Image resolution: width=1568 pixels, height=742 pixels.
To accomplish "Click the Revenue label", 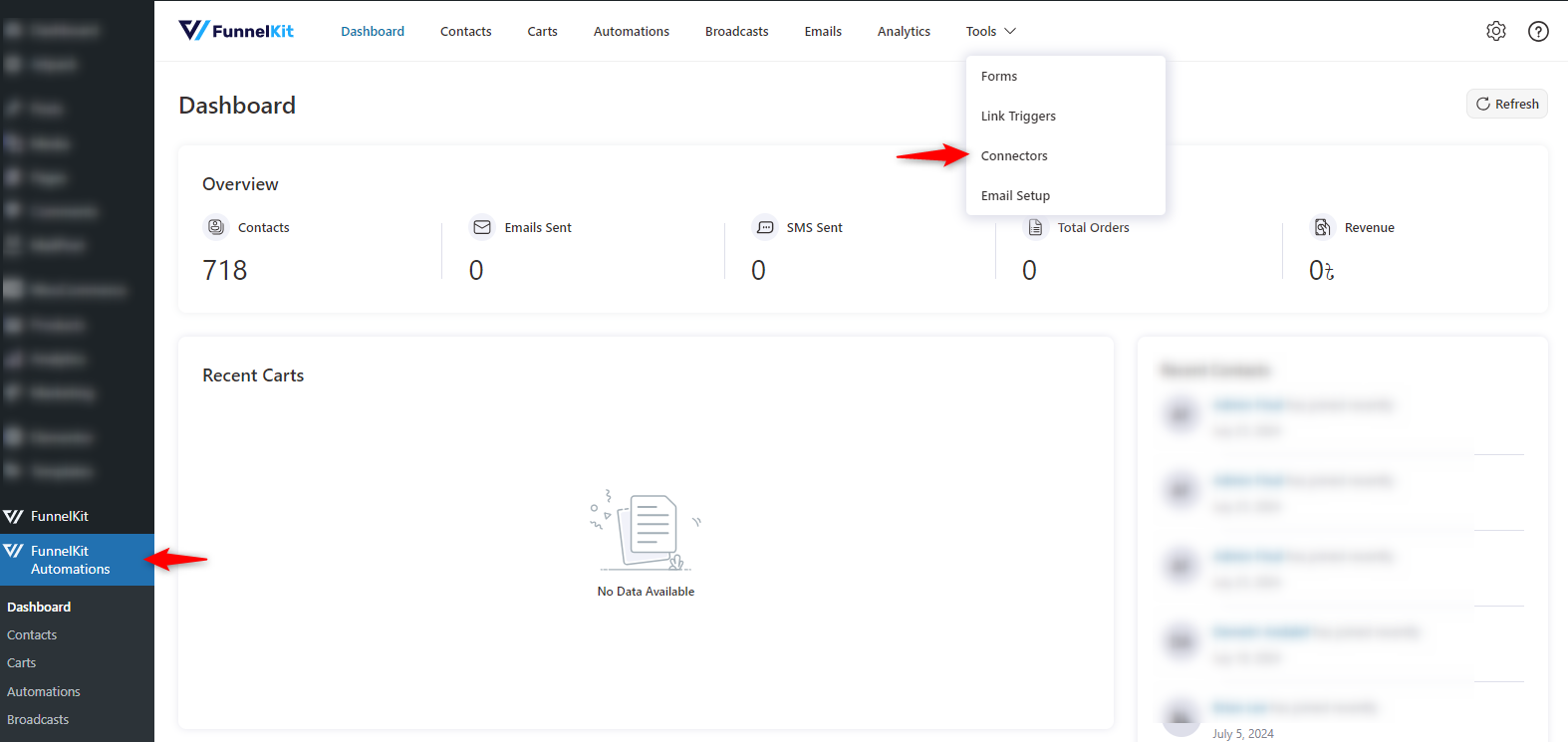I will (x=1369, y=227).
